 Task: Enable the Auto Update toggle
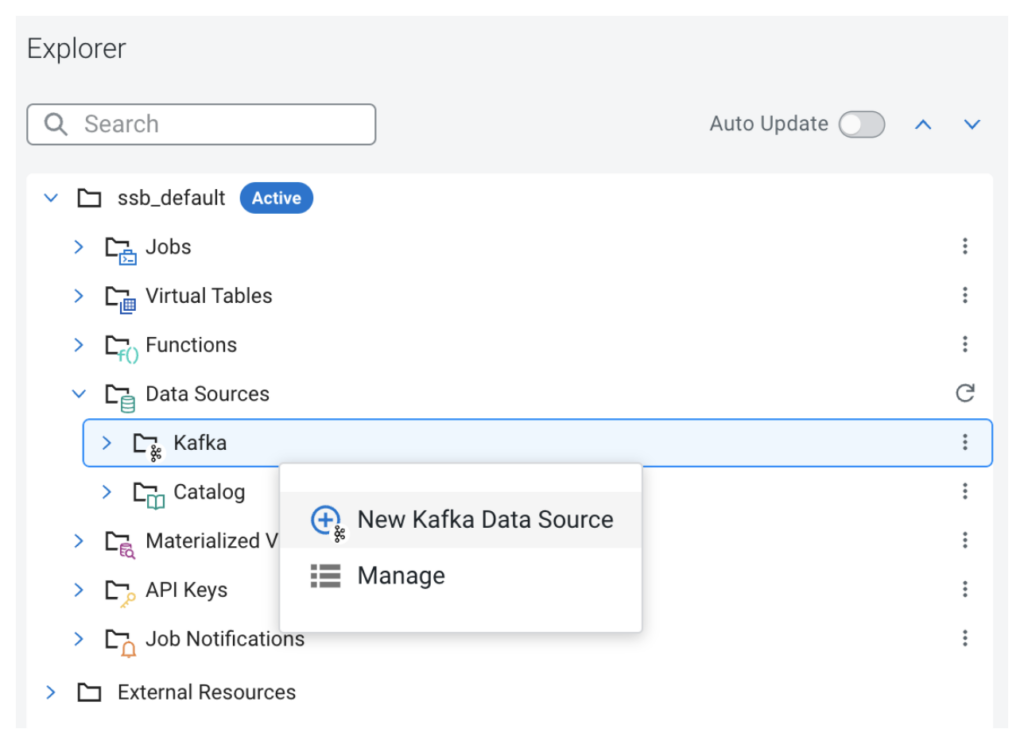pos(861,124)
